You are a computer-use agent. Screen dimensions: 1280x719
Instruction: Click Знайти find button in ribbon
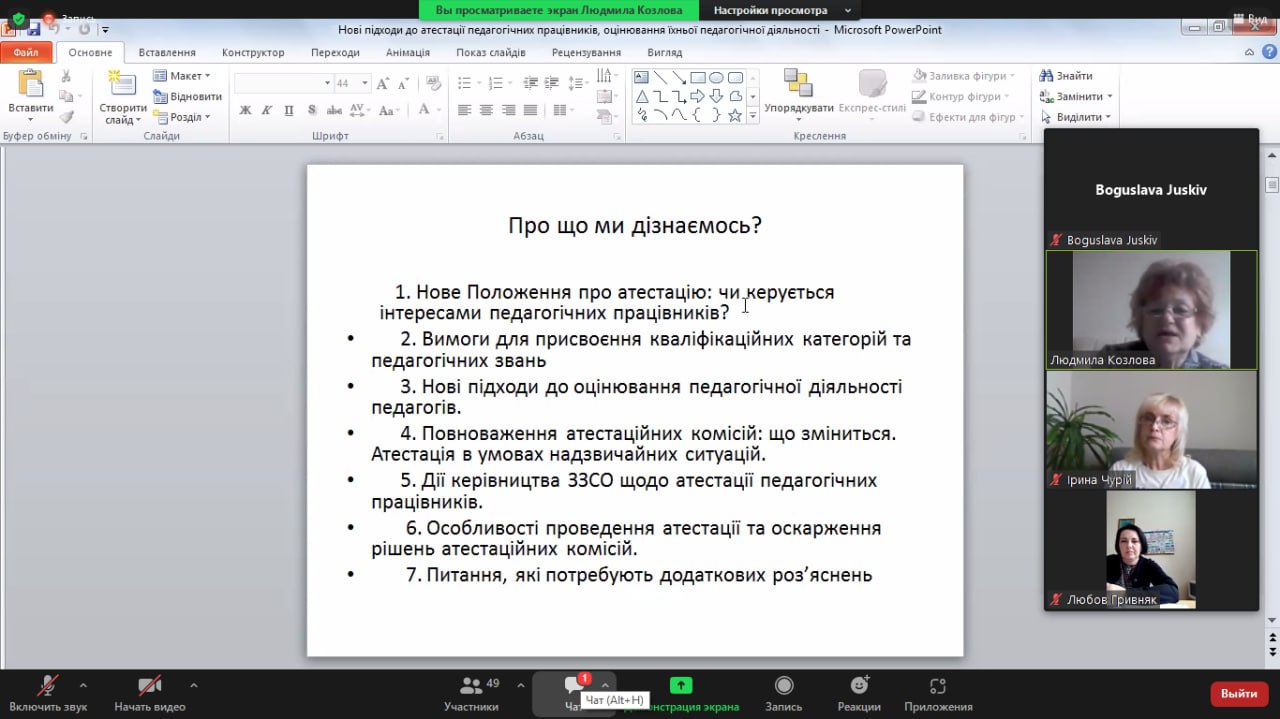point(1066,76)
